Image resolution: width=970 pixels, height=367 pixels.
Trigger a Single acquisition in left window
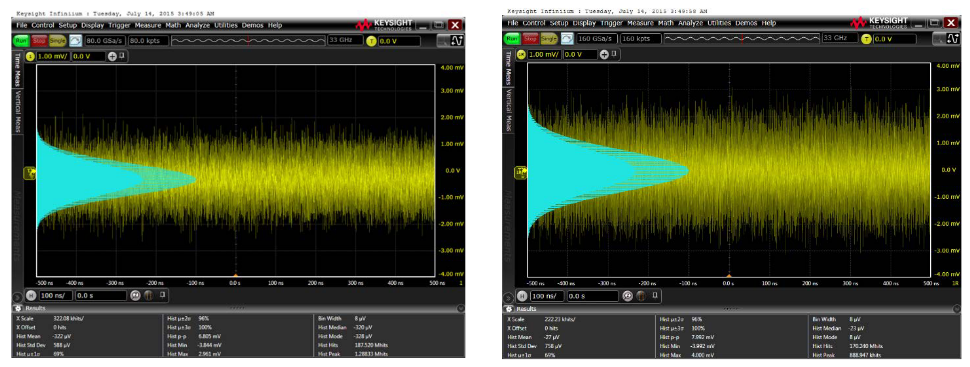58,41
